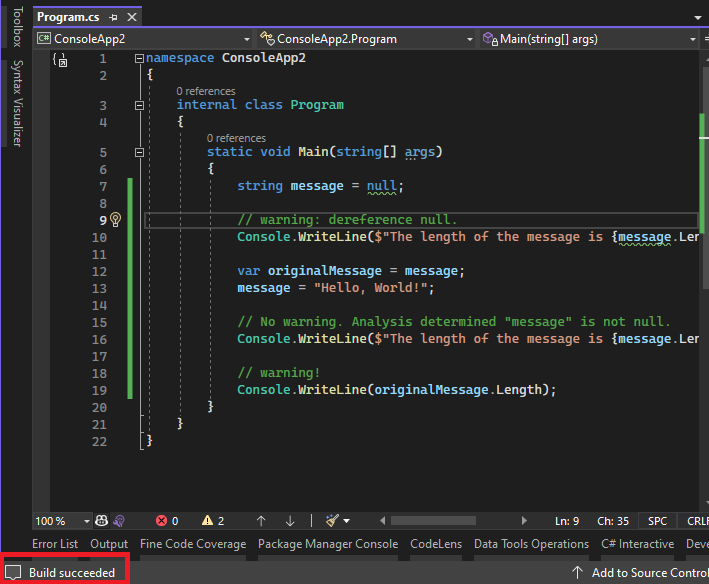Collapse the Program class block

(139, 105)
